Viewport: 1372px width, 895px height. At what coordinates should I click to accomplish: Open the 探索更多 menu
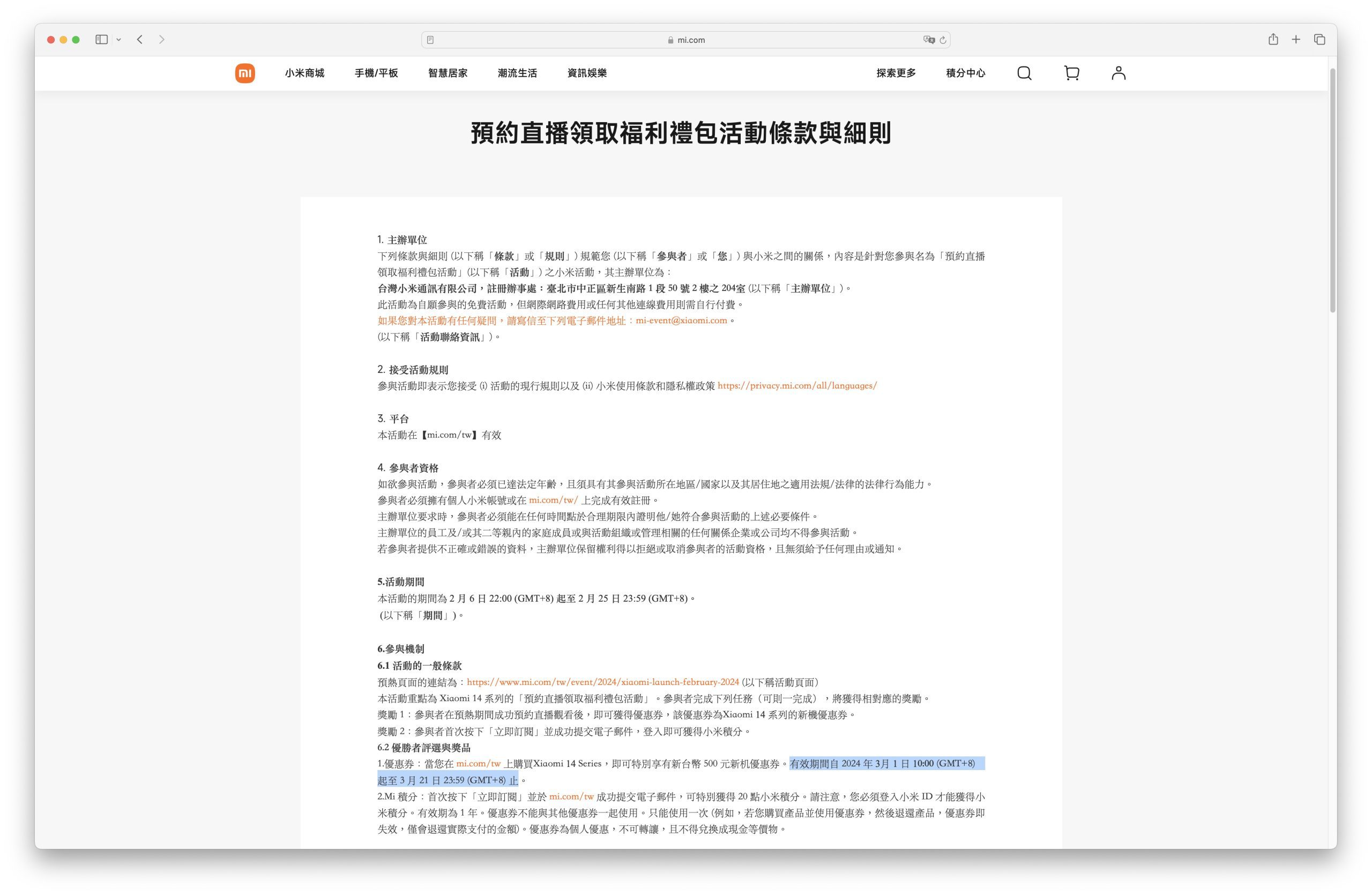tap(896, 73)
